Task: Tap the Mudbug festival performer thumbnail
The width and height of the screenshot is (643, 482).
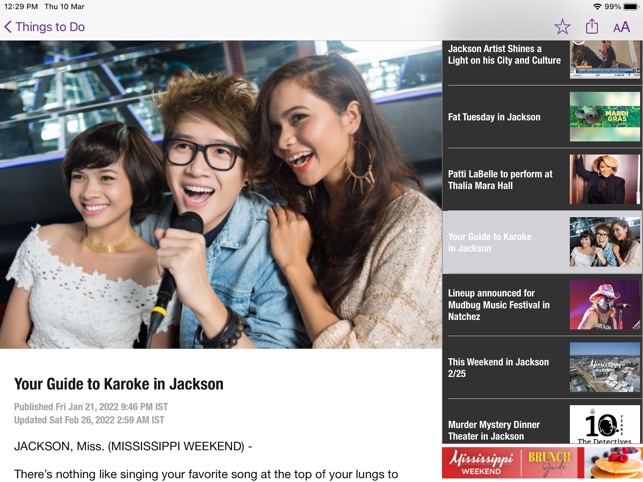Action: 605,305
